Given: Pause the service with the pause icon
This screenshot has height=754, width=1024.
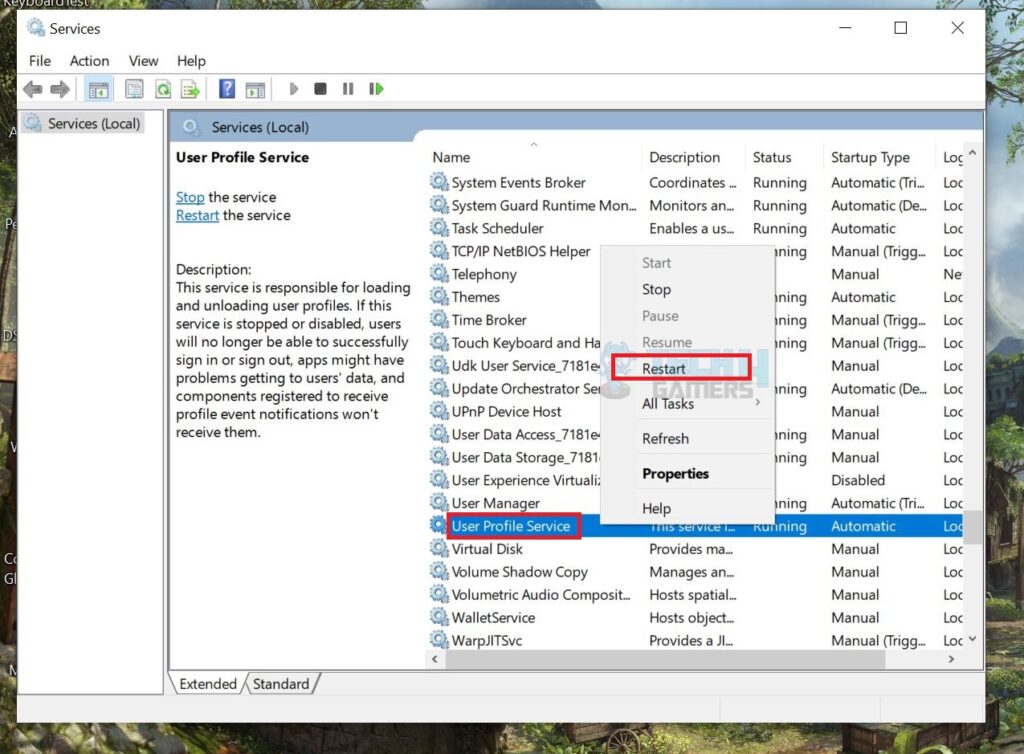Looking at the screenshot, I should (348, 89).
